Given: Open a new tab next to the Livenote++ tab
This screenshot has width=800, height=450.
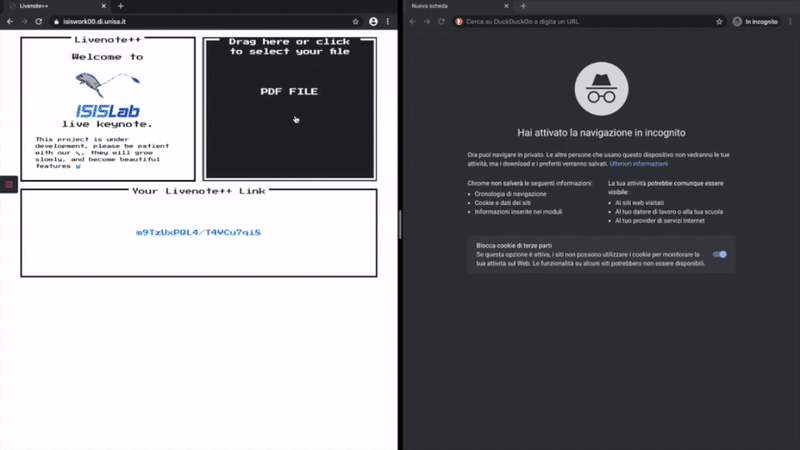Looking at the screenshot, I should (x=121, y=6).
